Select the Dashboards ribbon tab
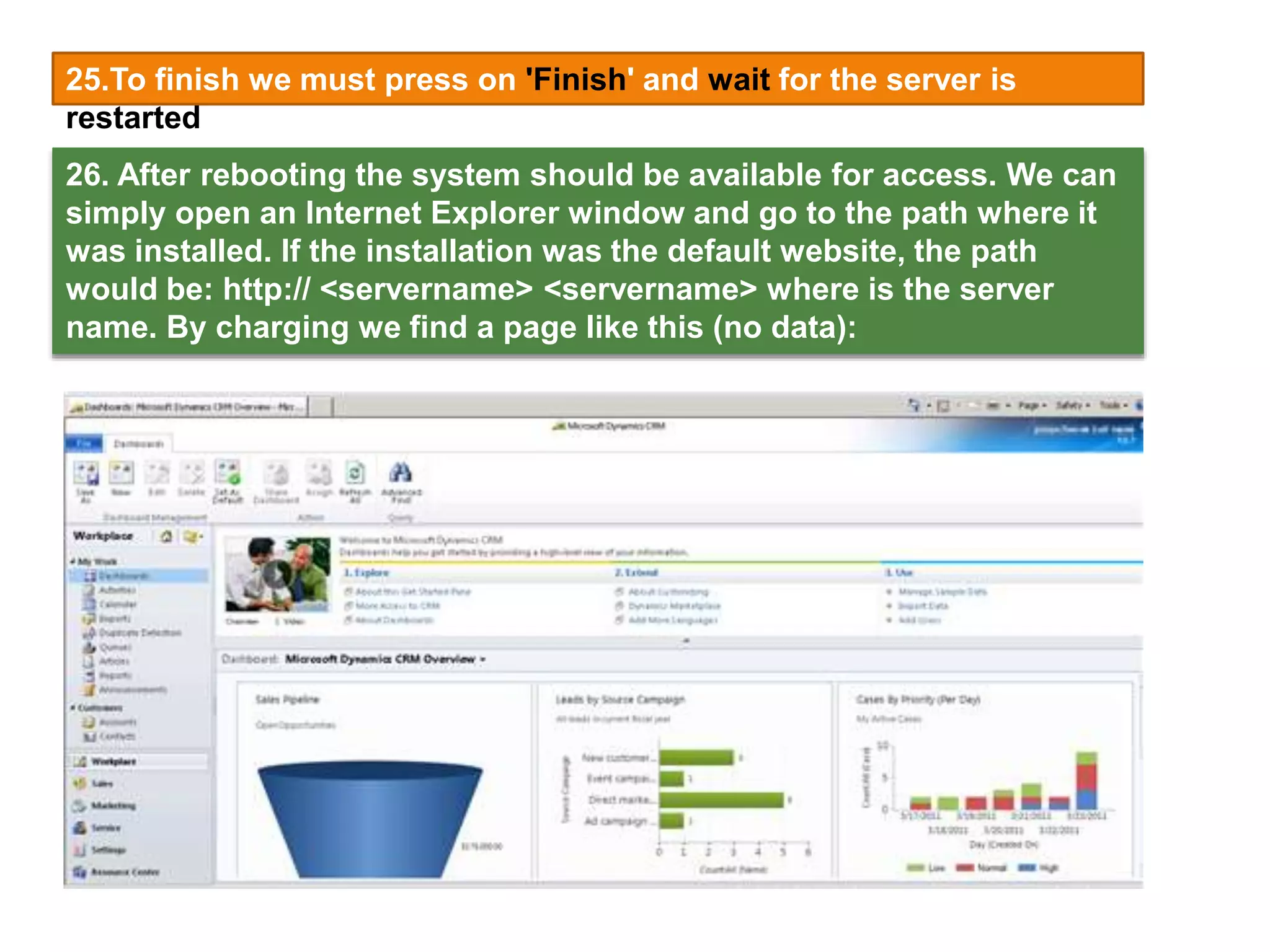 pos(138,444)
